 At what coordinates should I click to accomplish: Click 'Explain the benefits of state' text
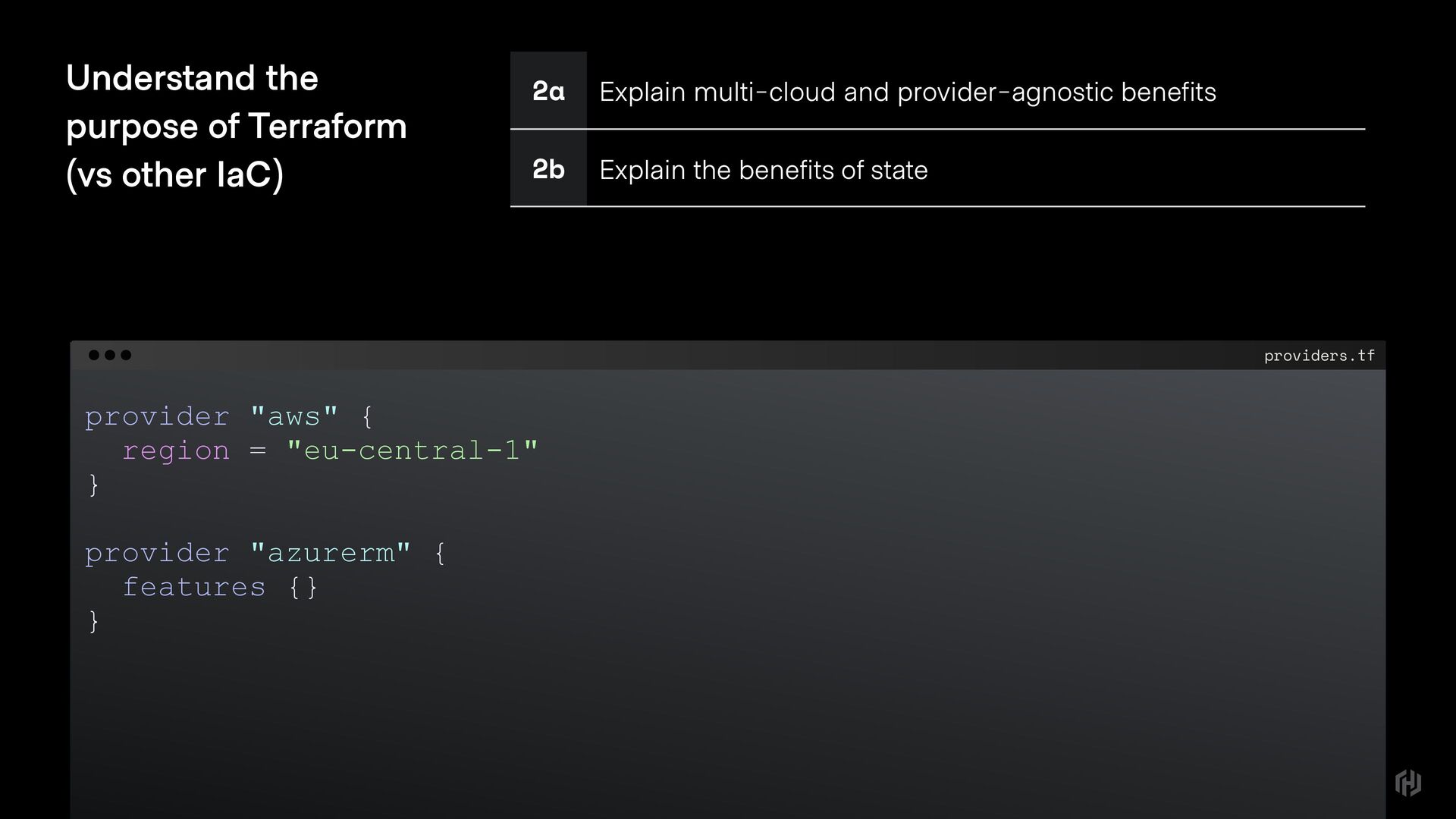(x=764, y=170)
